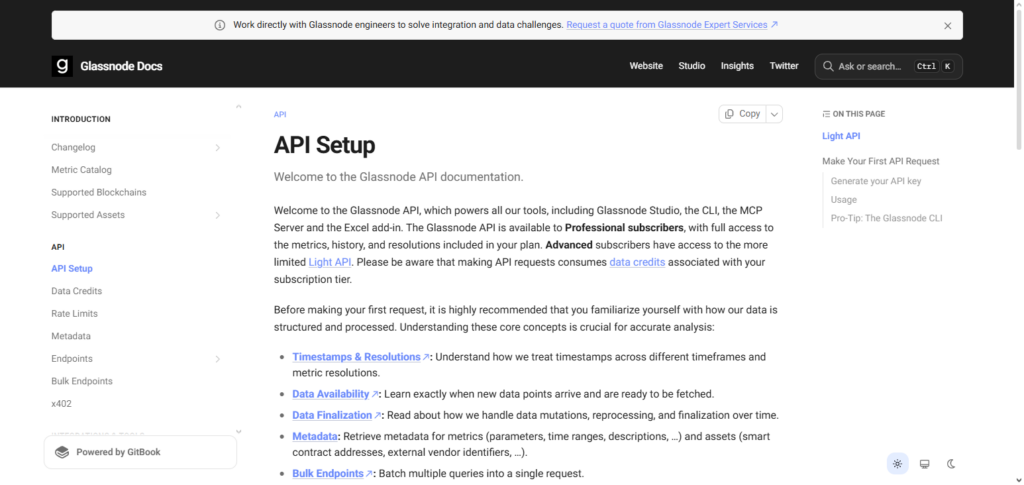Image resolution: width=1024 pixels, height=485 pixels.
Task: Click the On This Page list icon
Action: coord(826,114)
